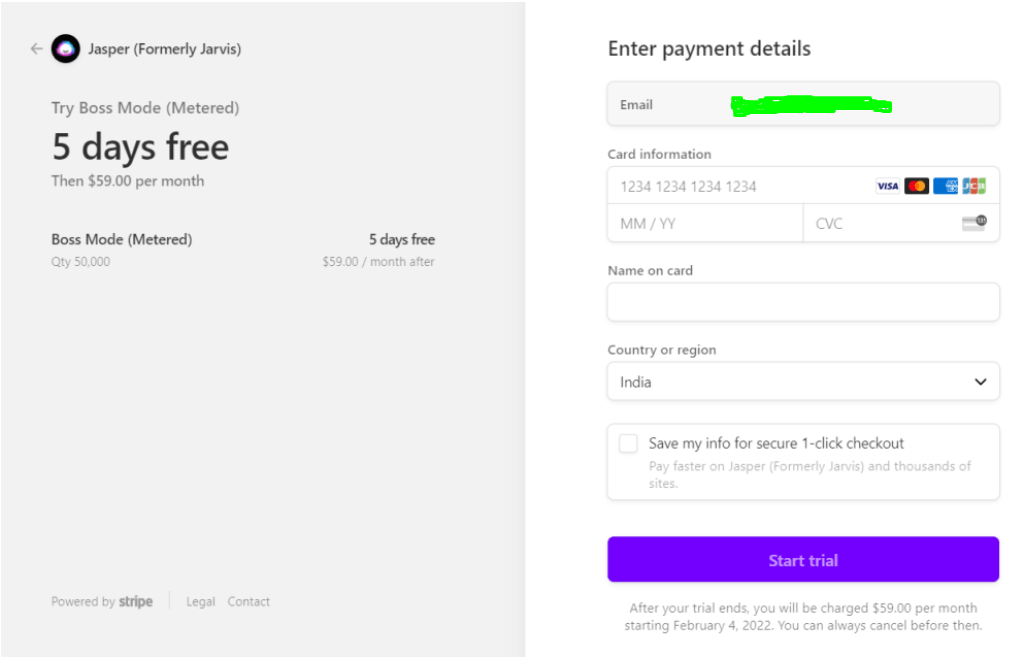Check Save my info for 1-click checkout

(628, 444)
